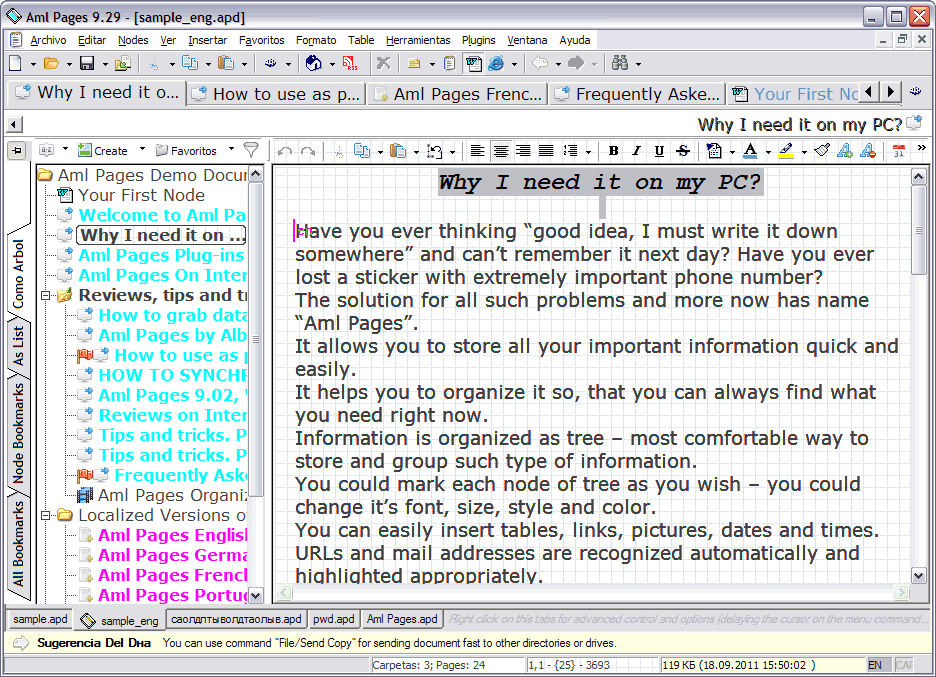This screenshot has height=677, width=936.
Task: Click the Open folder icon
Action: pos(51,63)
